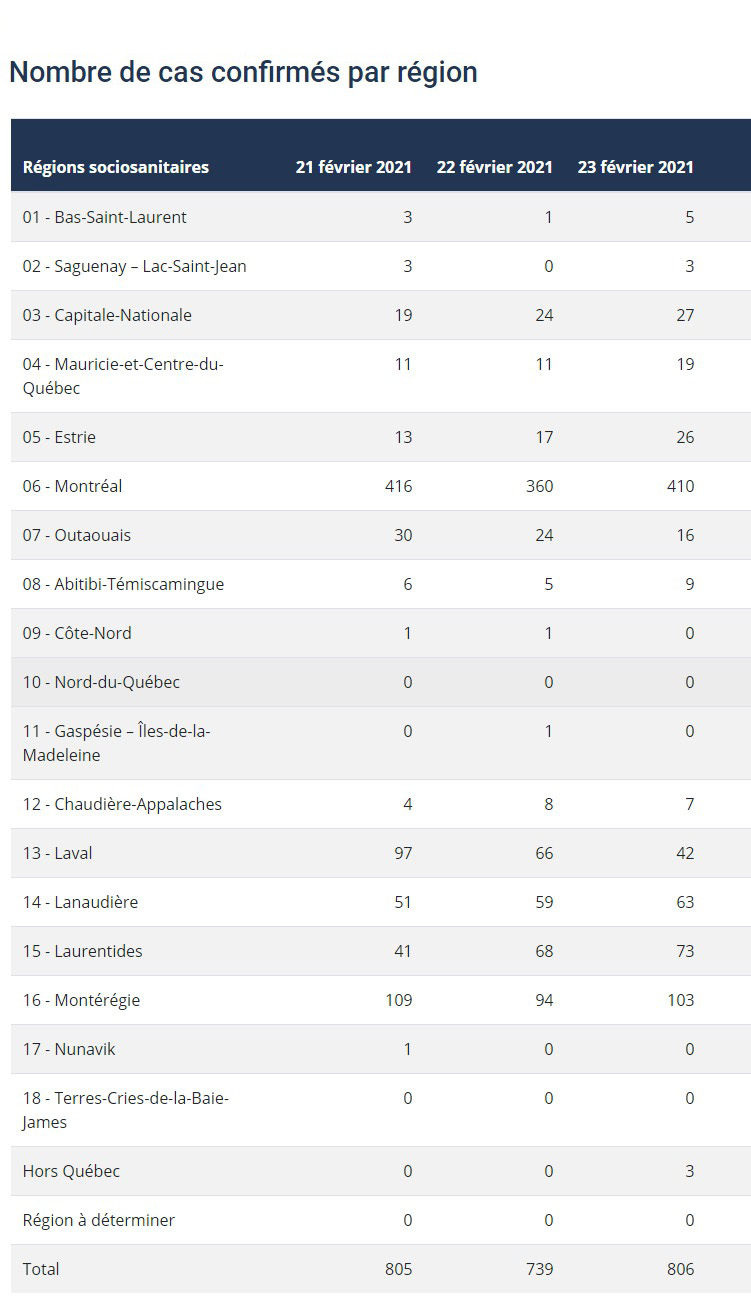Click the 15 - Laurentides row label

(x=83, y=951)
